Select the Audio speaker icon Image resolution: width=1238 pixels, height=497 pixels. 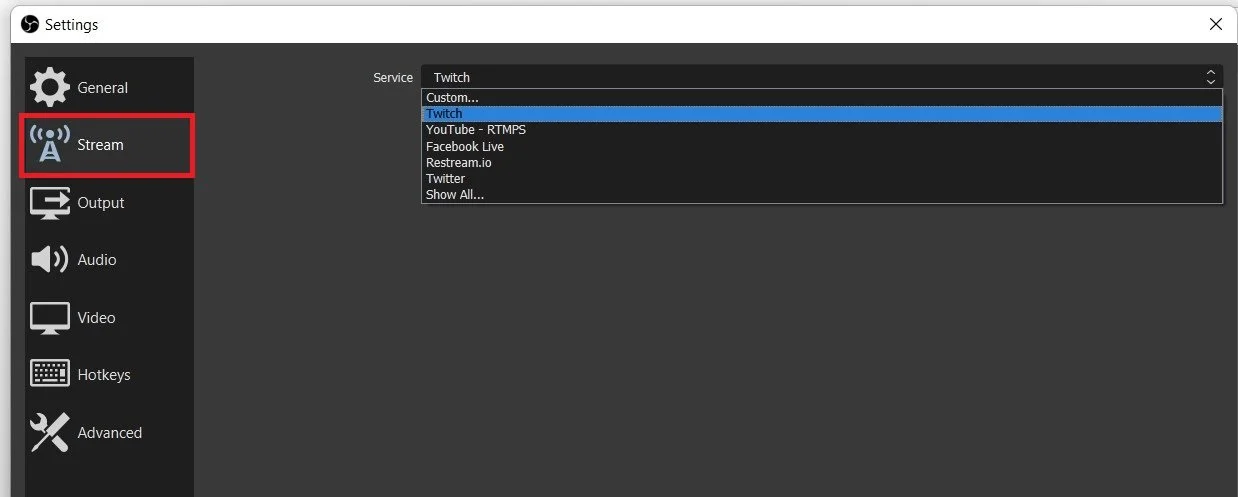[x=50, y=260]
